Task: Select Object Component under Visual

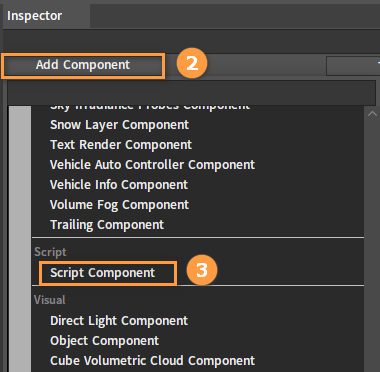Action: coord(105,341)
